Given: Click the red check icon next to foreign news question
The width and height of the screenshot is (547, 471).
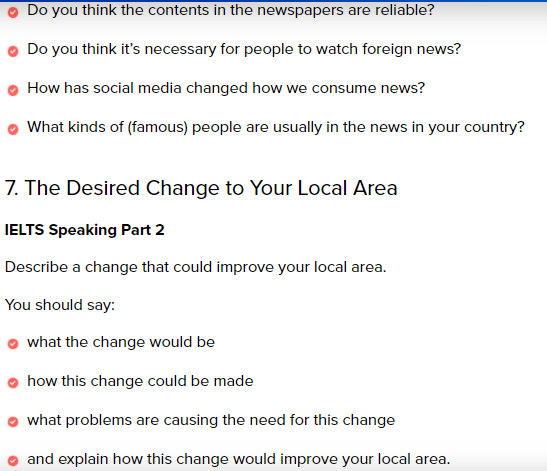Looking at the screenshot, I should 13,52.
